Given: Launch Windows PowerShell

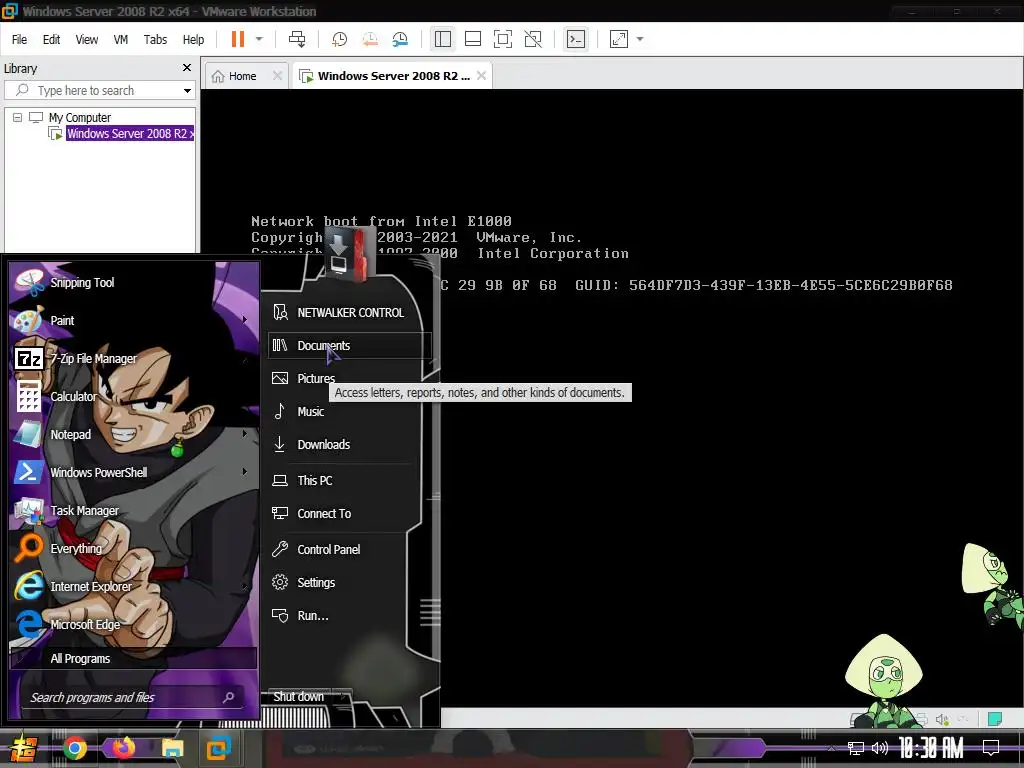Looking at the screenshot, I should click(99, 473).
